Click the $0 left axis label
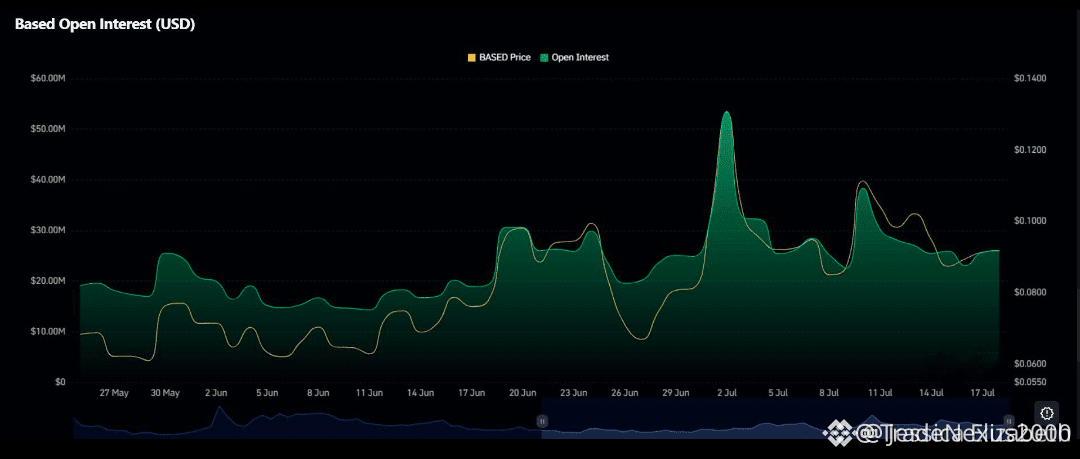This screenshot has height=459, width=1080. tap(59, 382)
